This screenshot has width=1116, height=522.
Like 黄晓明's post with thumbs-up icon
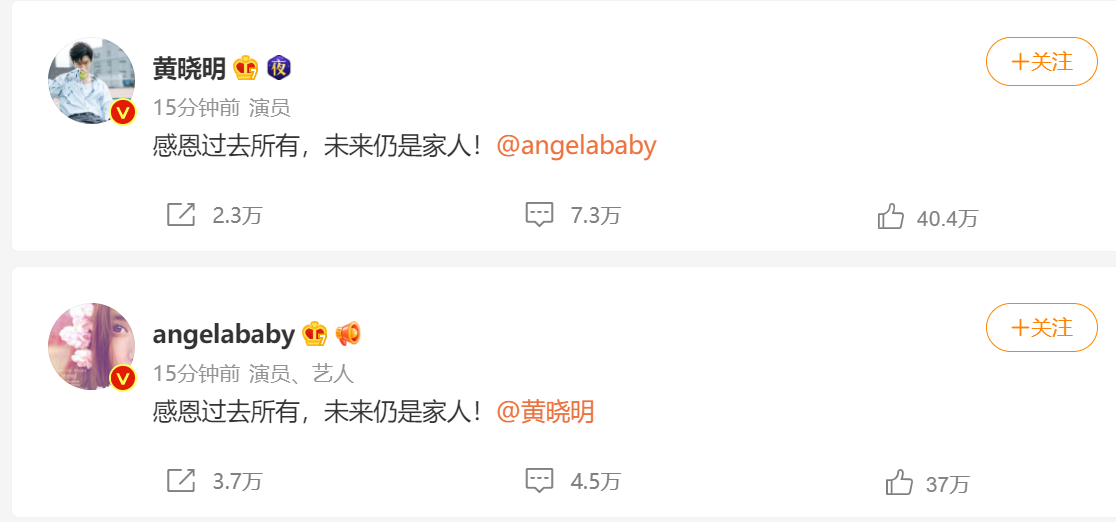pyautogui.click(x=890, y=216)
